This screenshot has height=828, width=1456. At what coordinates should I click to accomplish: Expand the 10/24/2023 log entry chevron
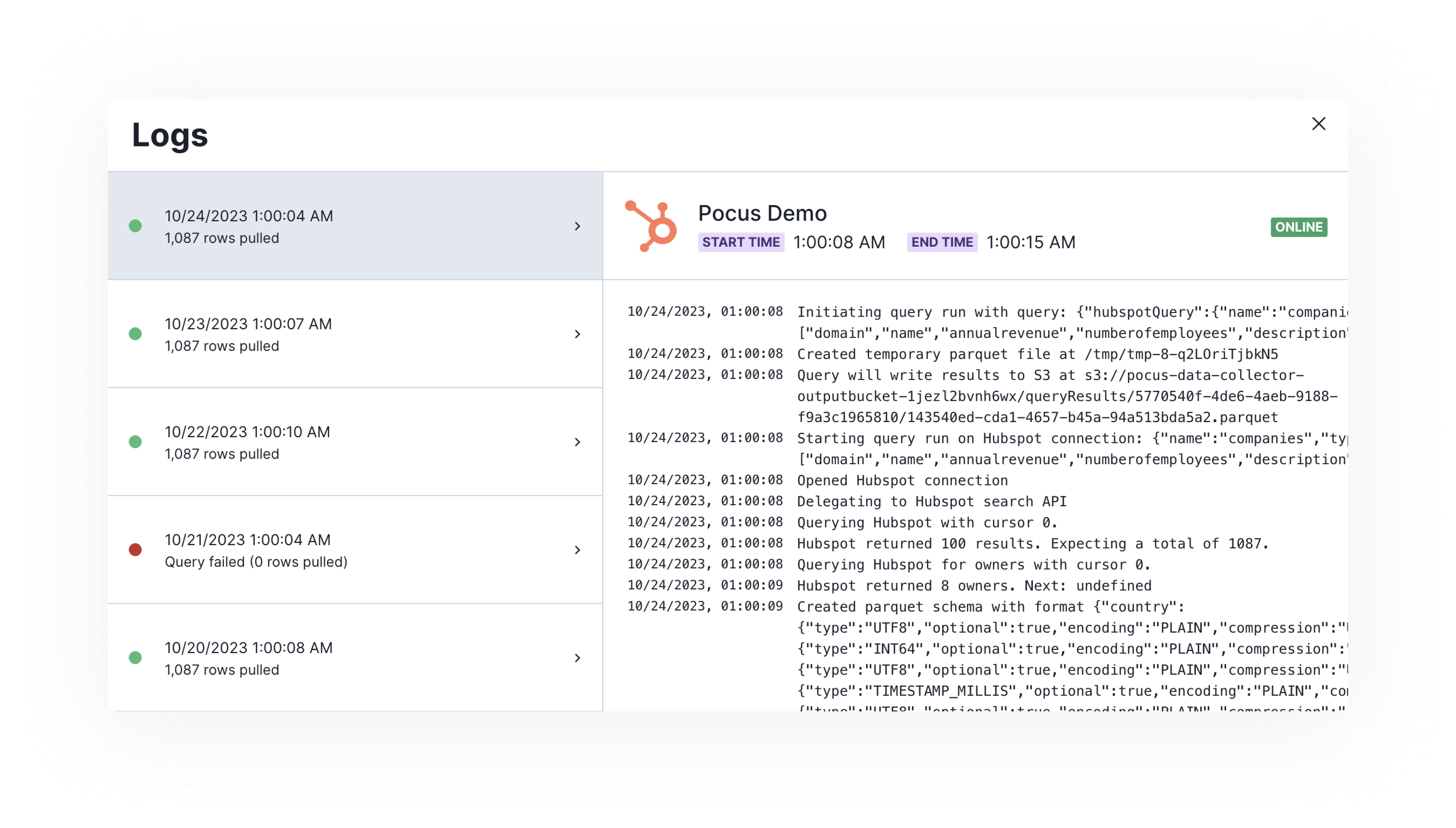(577, 226)
